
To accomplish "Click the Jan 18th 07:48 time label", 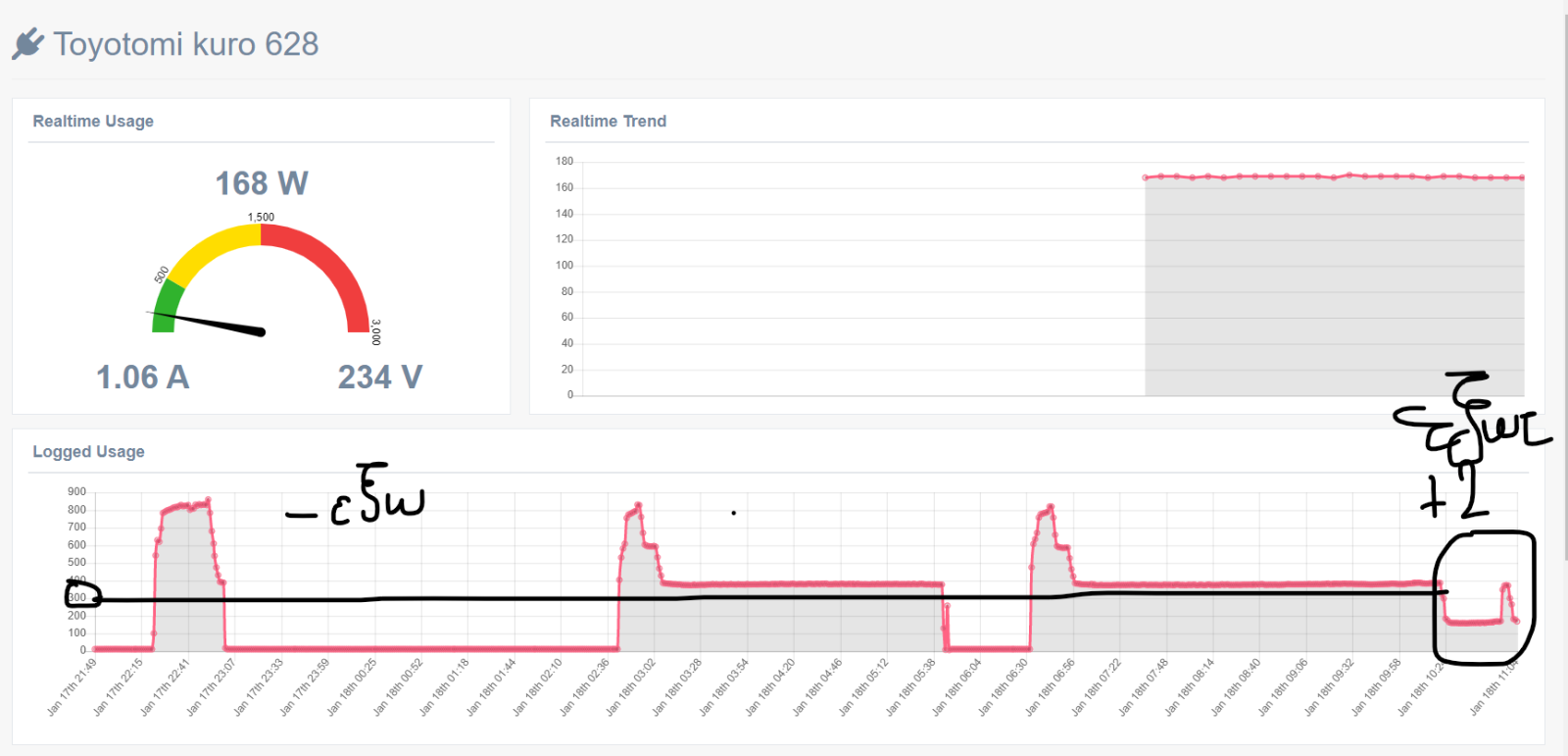I will [1144, 686].
